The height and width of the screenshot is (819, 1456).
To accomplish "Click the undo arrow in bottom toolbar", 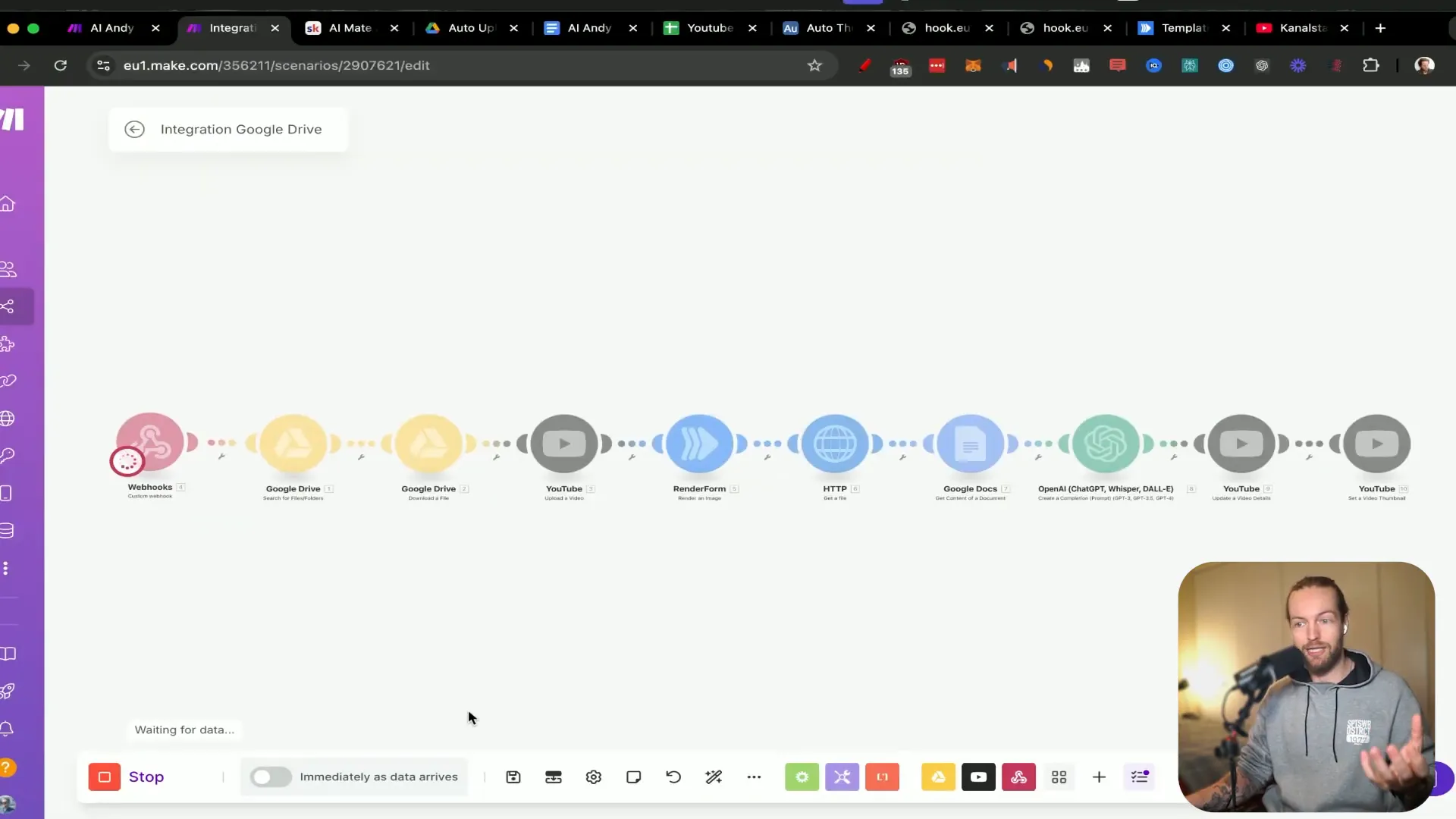I will pyautogui.click(x=673, y=777).
